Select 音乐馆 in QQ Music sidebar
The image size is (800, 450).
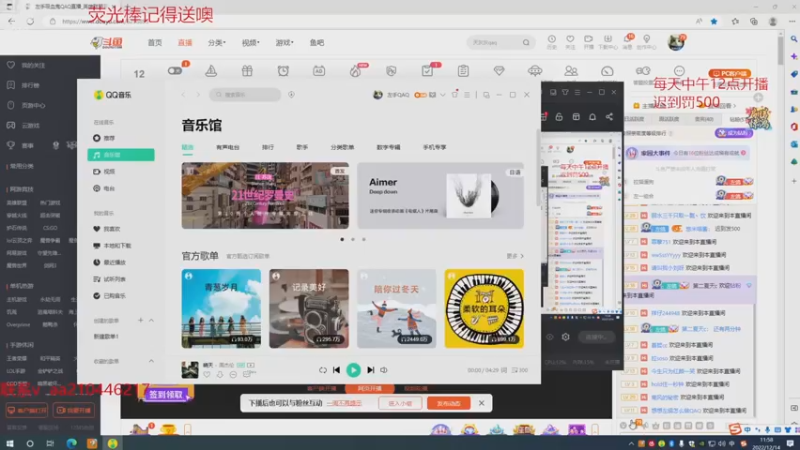click(121, 155)
